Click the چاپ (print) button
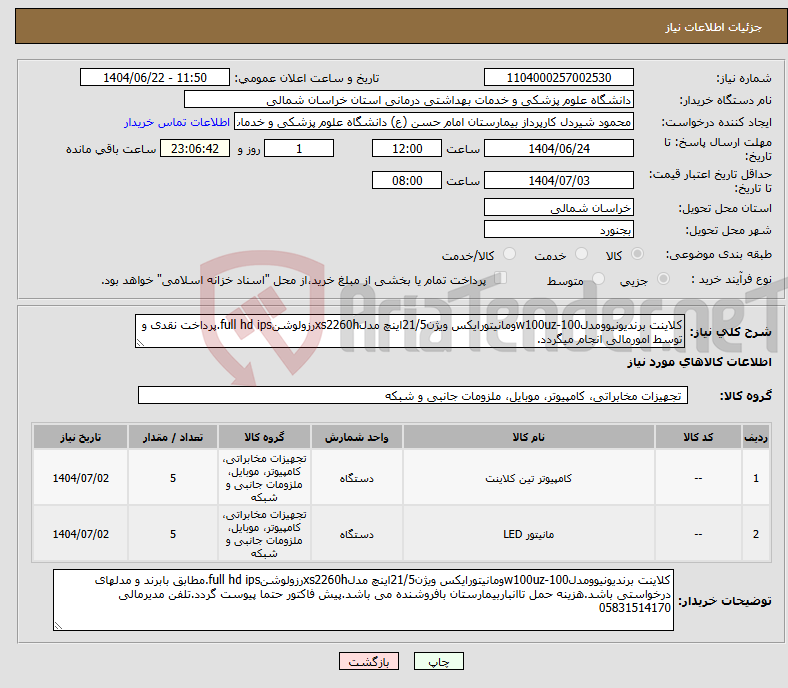 [x=438, y=661]
